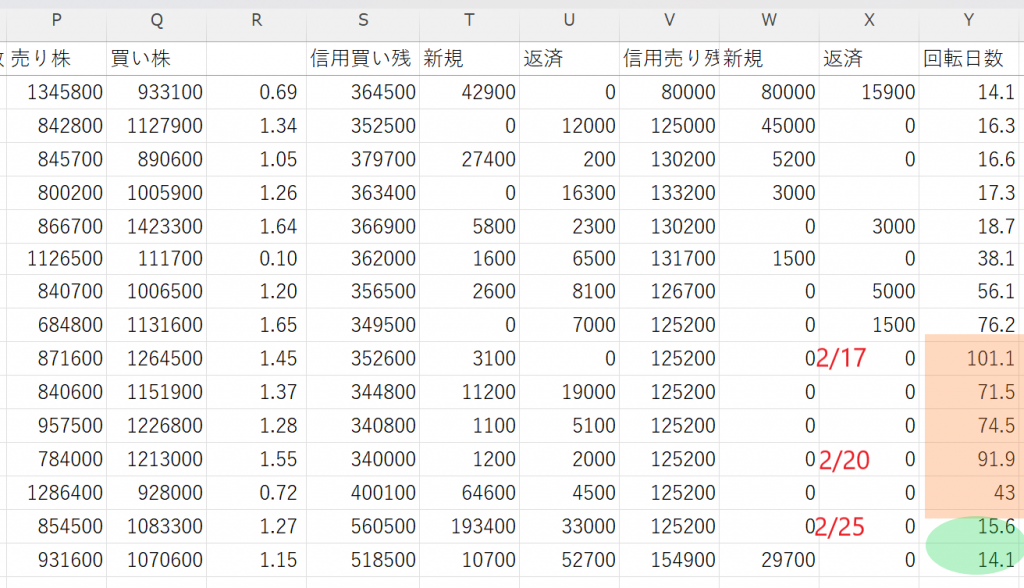
Task: Click the cell containing 560500
Action: [363, 526]
